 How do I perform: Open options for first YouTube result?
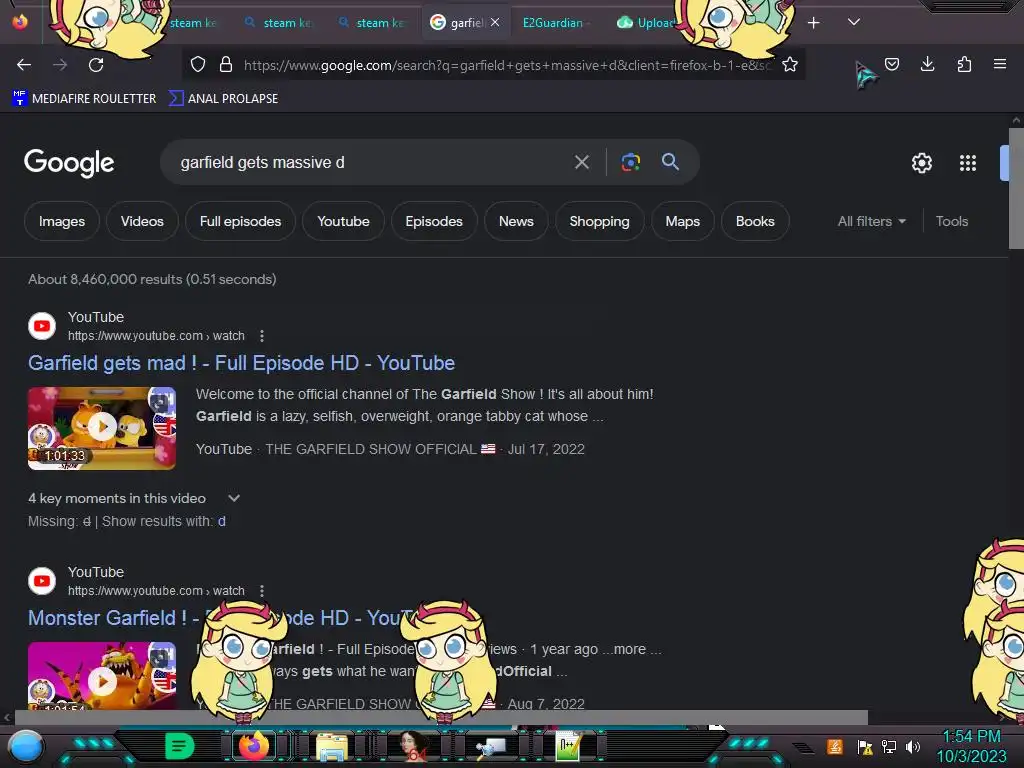[x=262, y=336]
